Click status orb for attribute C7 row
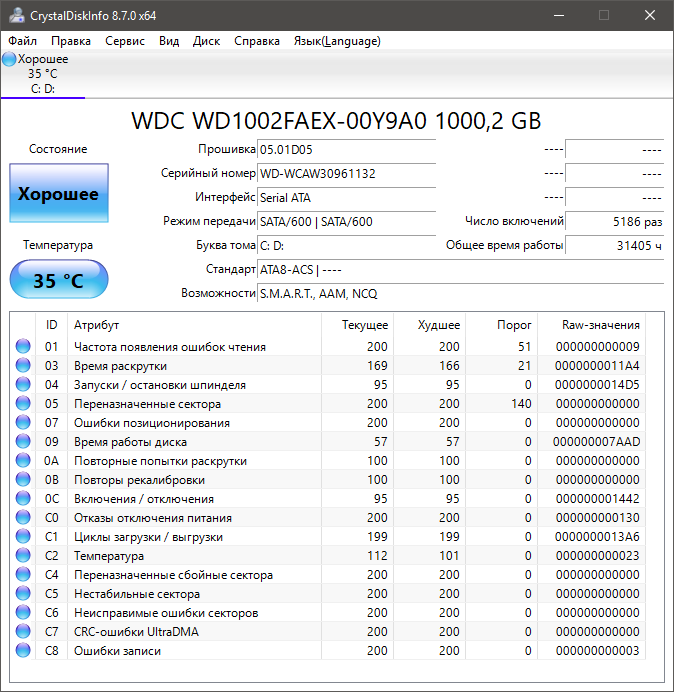This screenshot has height=692, width=674. (x=23, y=631)
